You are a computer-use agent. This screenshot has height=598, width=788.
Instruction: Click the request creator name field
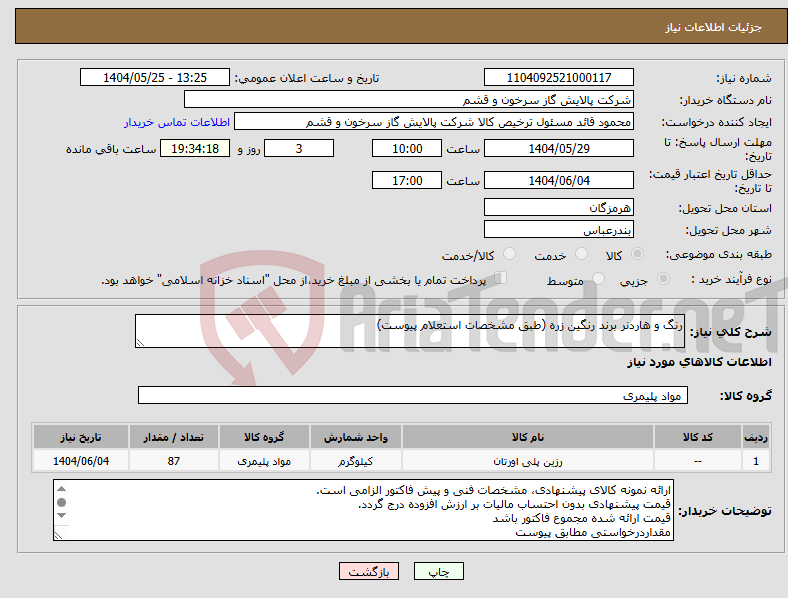coord(434,122)
